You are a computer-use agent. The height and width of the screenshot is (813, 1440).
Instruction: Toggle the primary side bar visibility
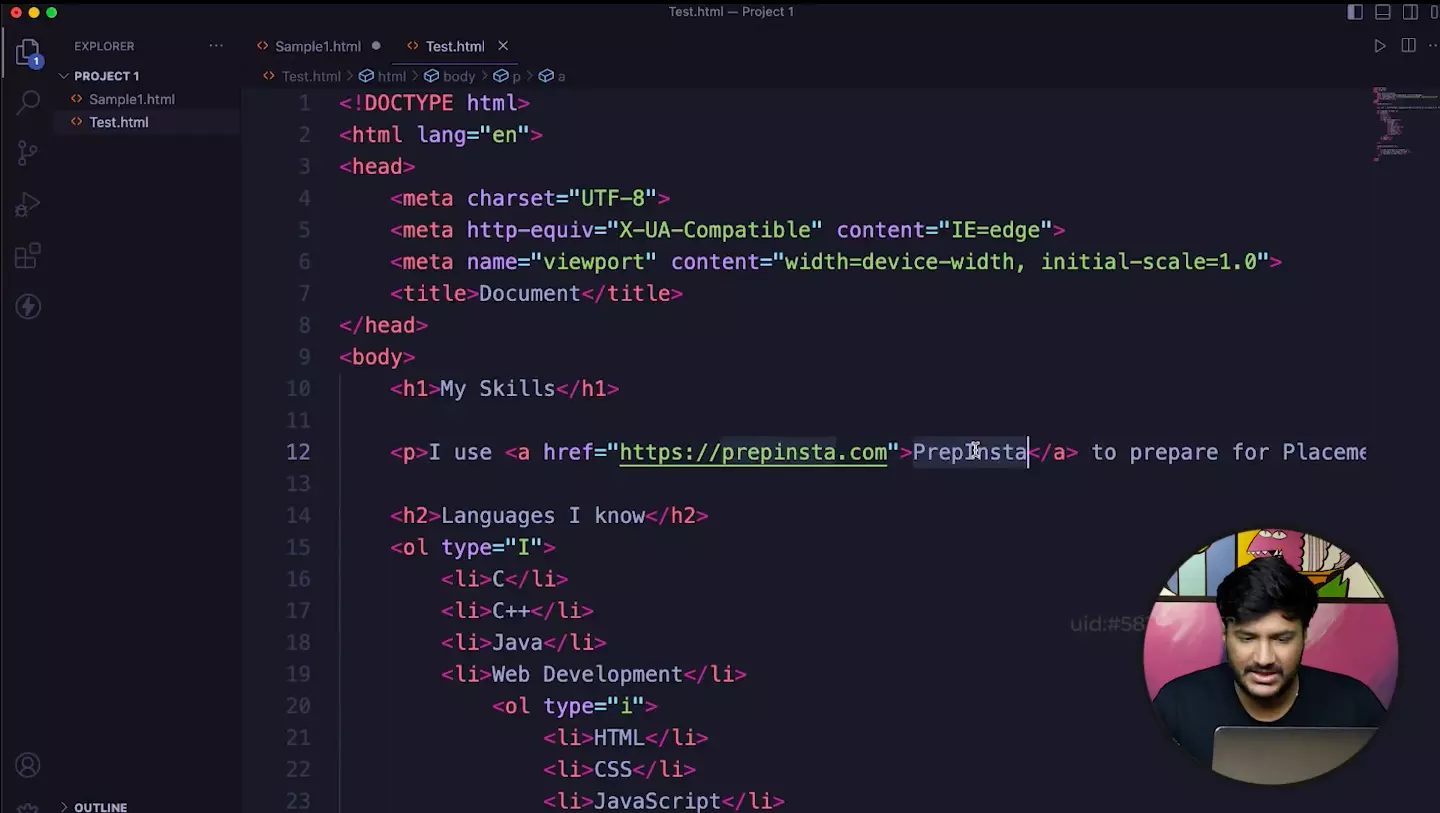click(x=1355, y=12)
